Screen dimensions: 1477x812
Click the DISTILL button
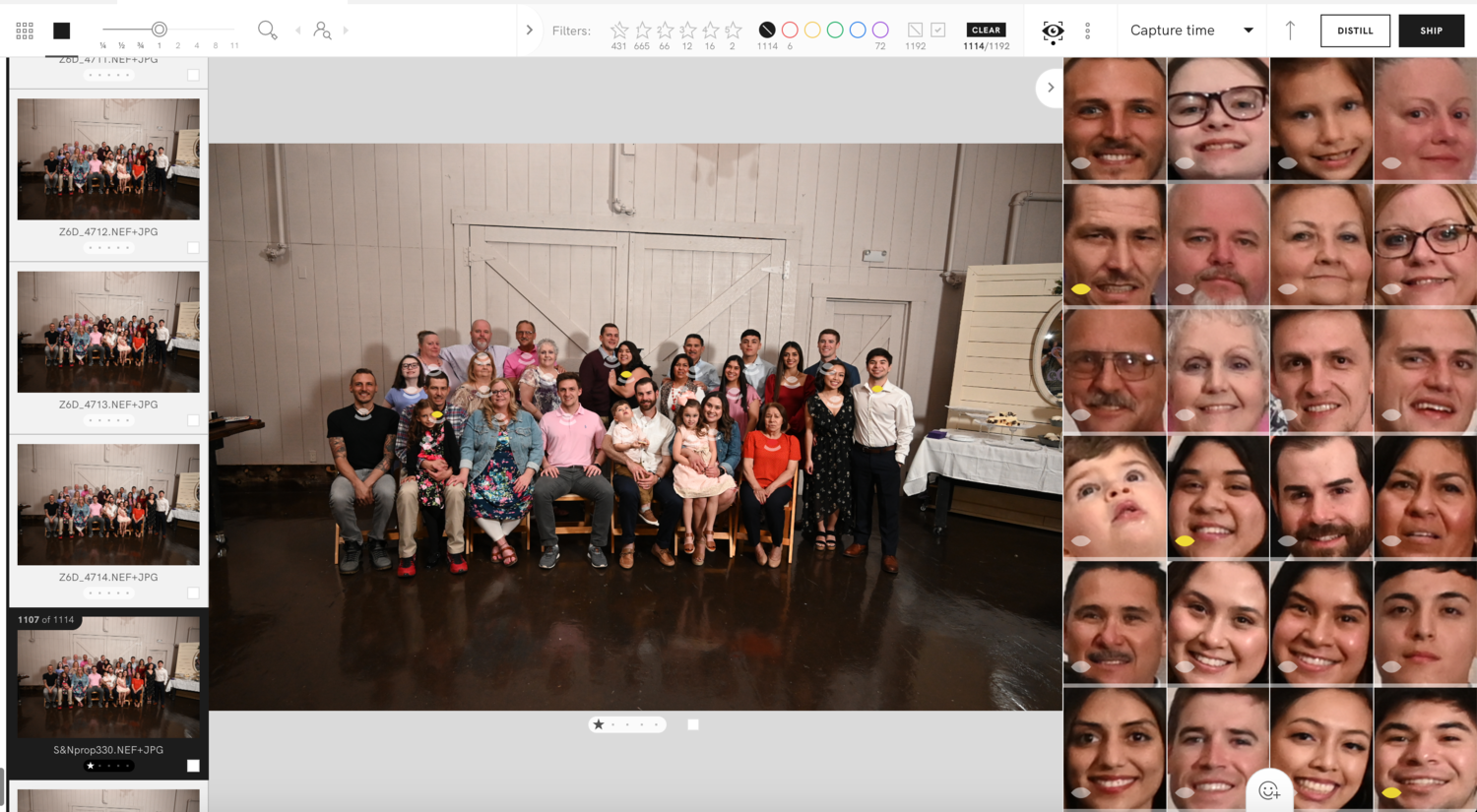pyautogui.click(x=1355, y=31)
